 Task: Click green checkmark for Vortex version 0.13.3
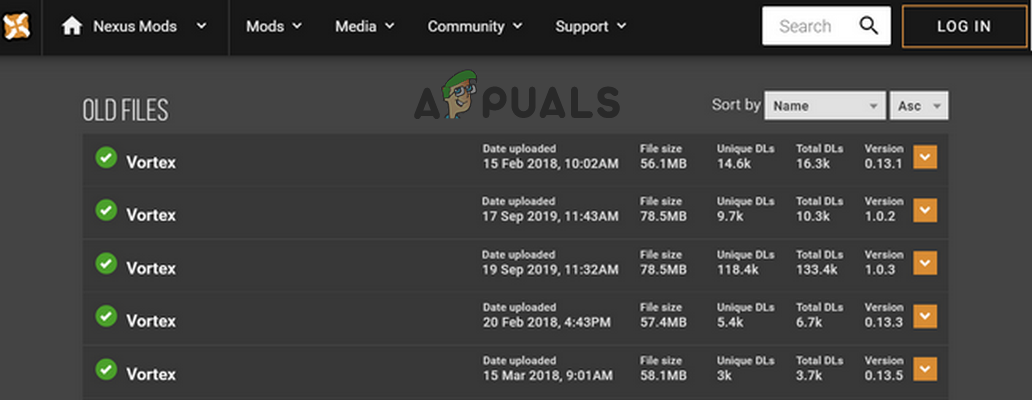(x=105, y=316)
